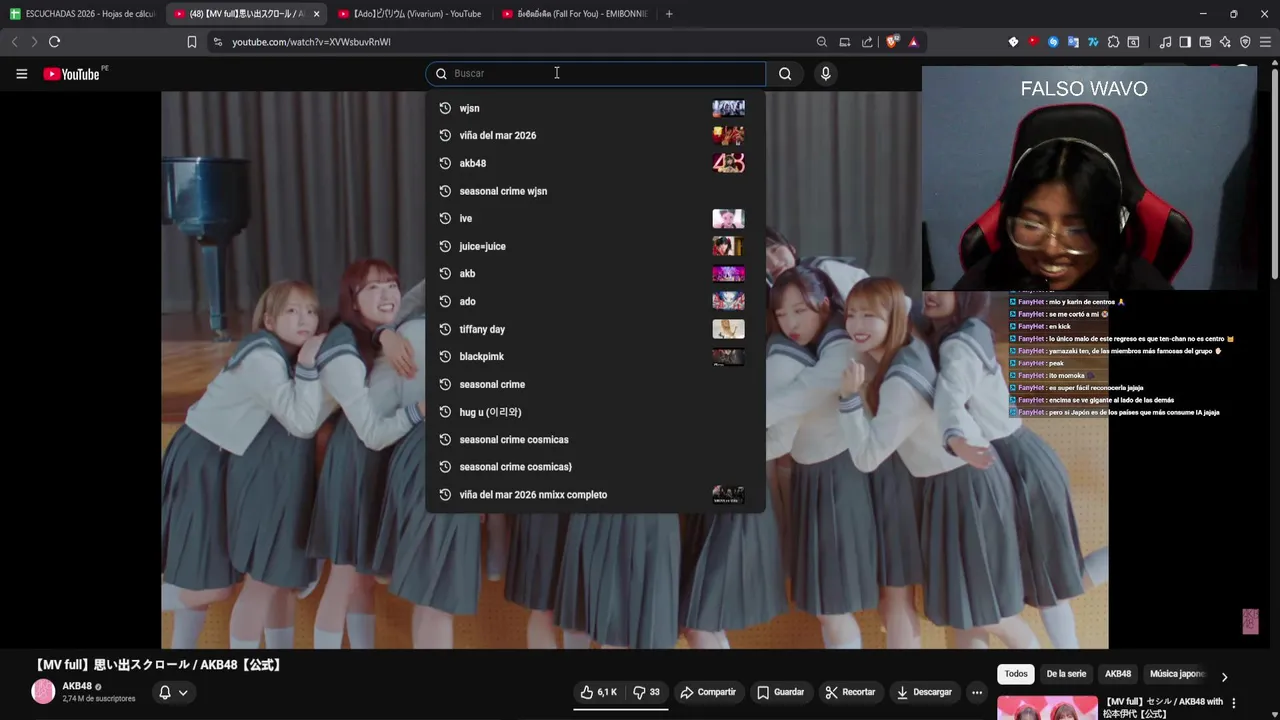
Task: Choose the 'tiffany day' search suggestion
Action: (595, 329)
